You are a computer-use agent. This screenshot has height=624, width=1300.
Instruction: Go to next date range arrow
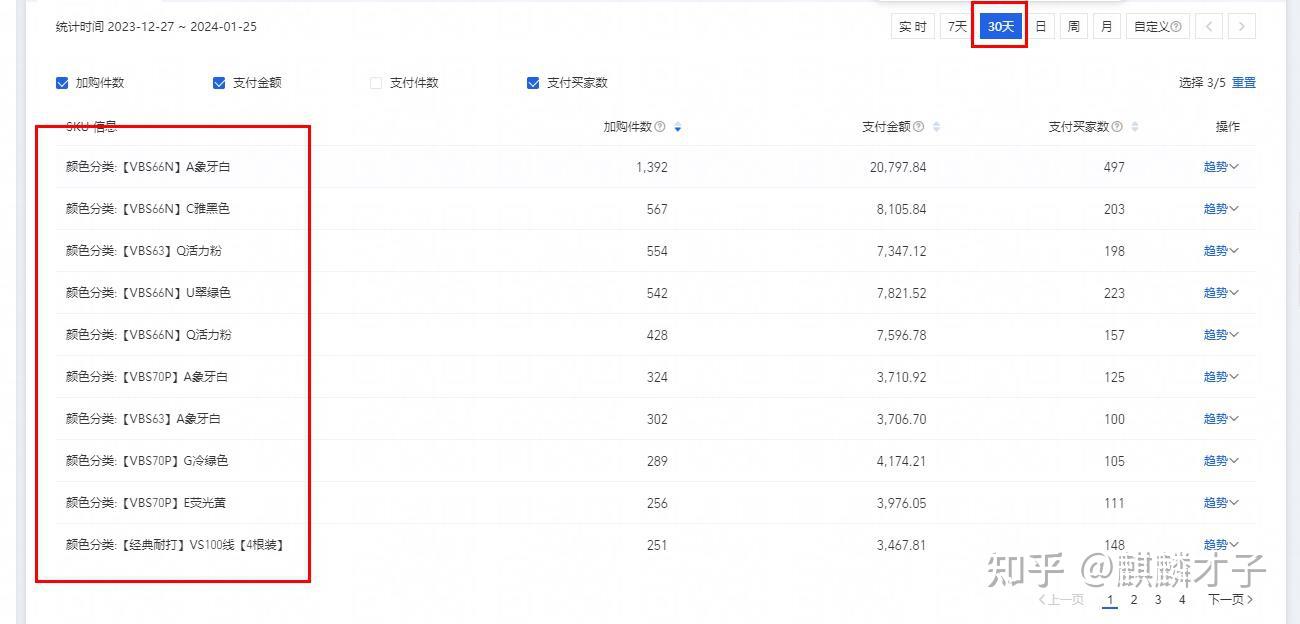click(1242, 27)
